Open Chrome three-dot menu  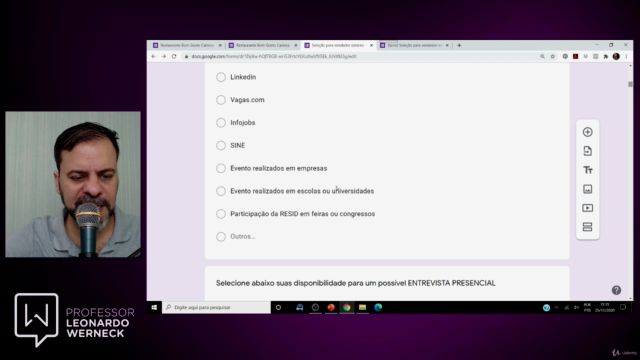coord(626,56)
